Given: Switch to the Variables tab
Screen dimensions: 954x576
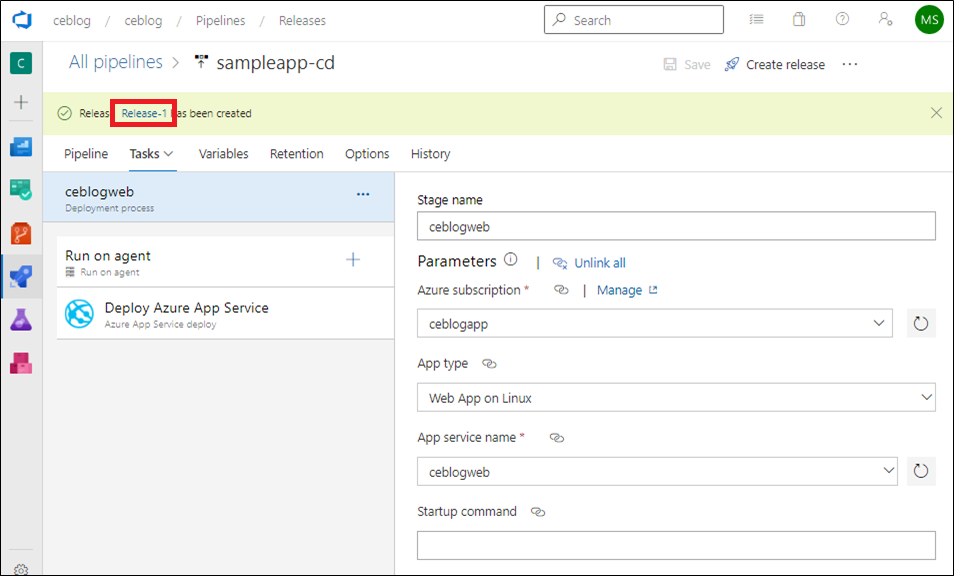Looking at the screenshot, I should coord(223,154).
